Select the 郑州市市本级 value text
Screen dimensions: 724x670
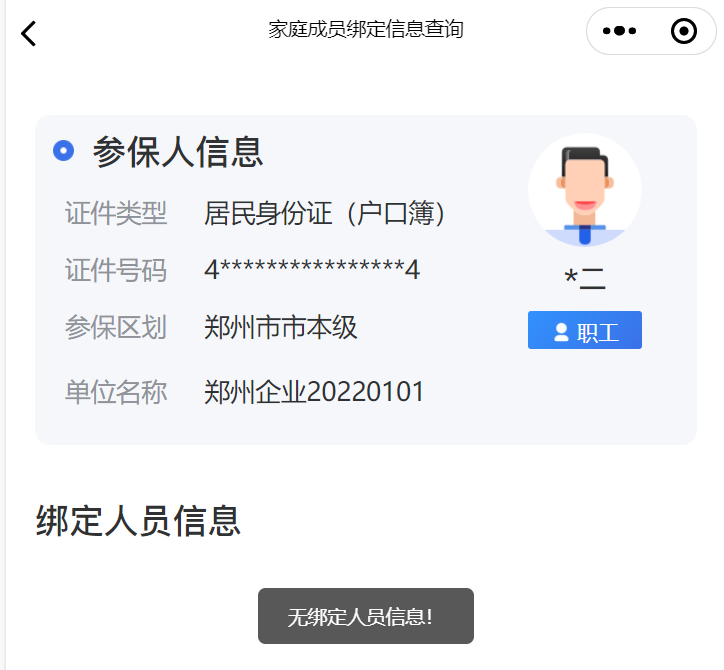coord(281,327)
